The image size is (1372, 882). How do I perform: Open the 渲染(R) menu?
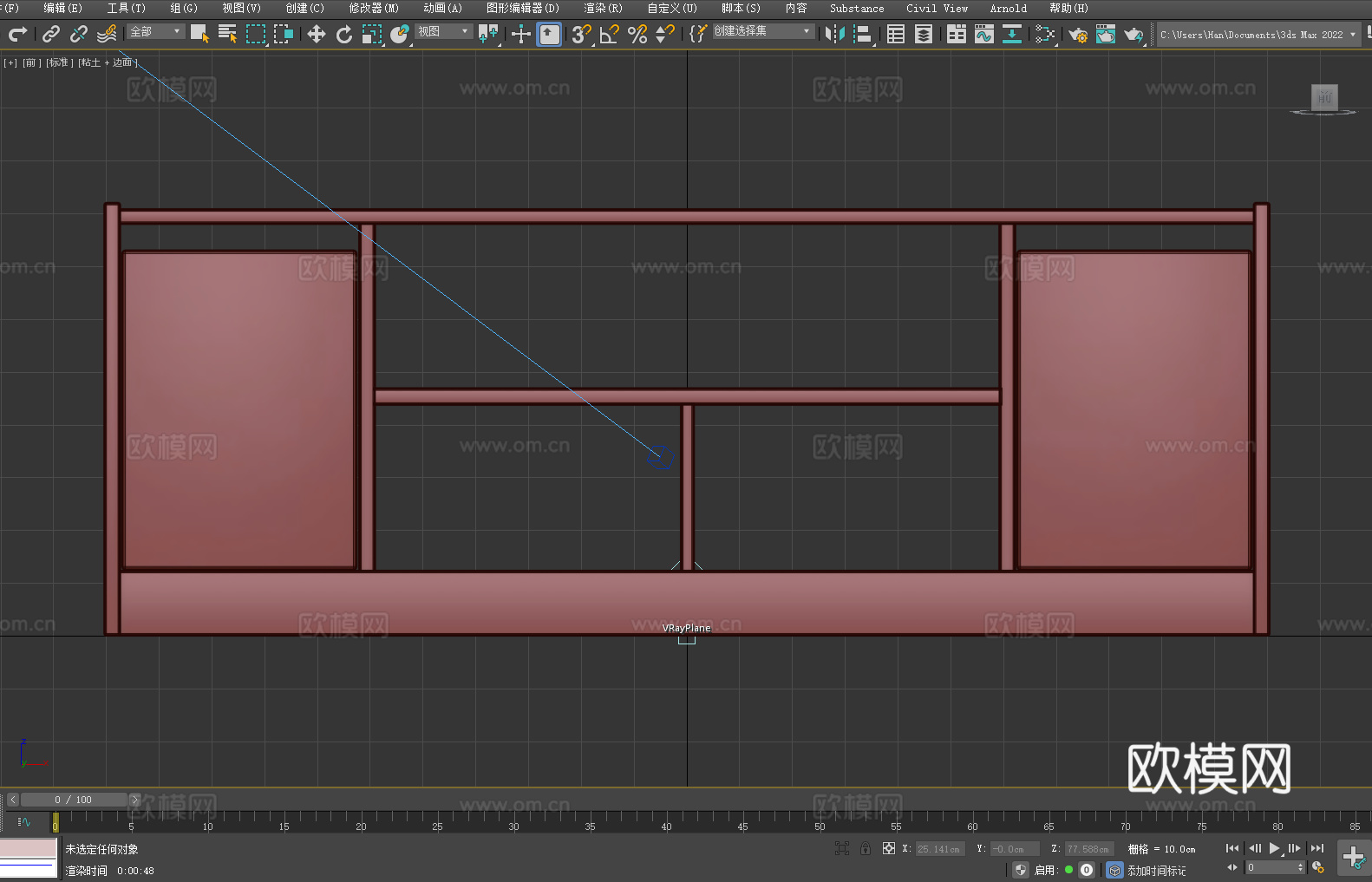click(x=603, y=8)
